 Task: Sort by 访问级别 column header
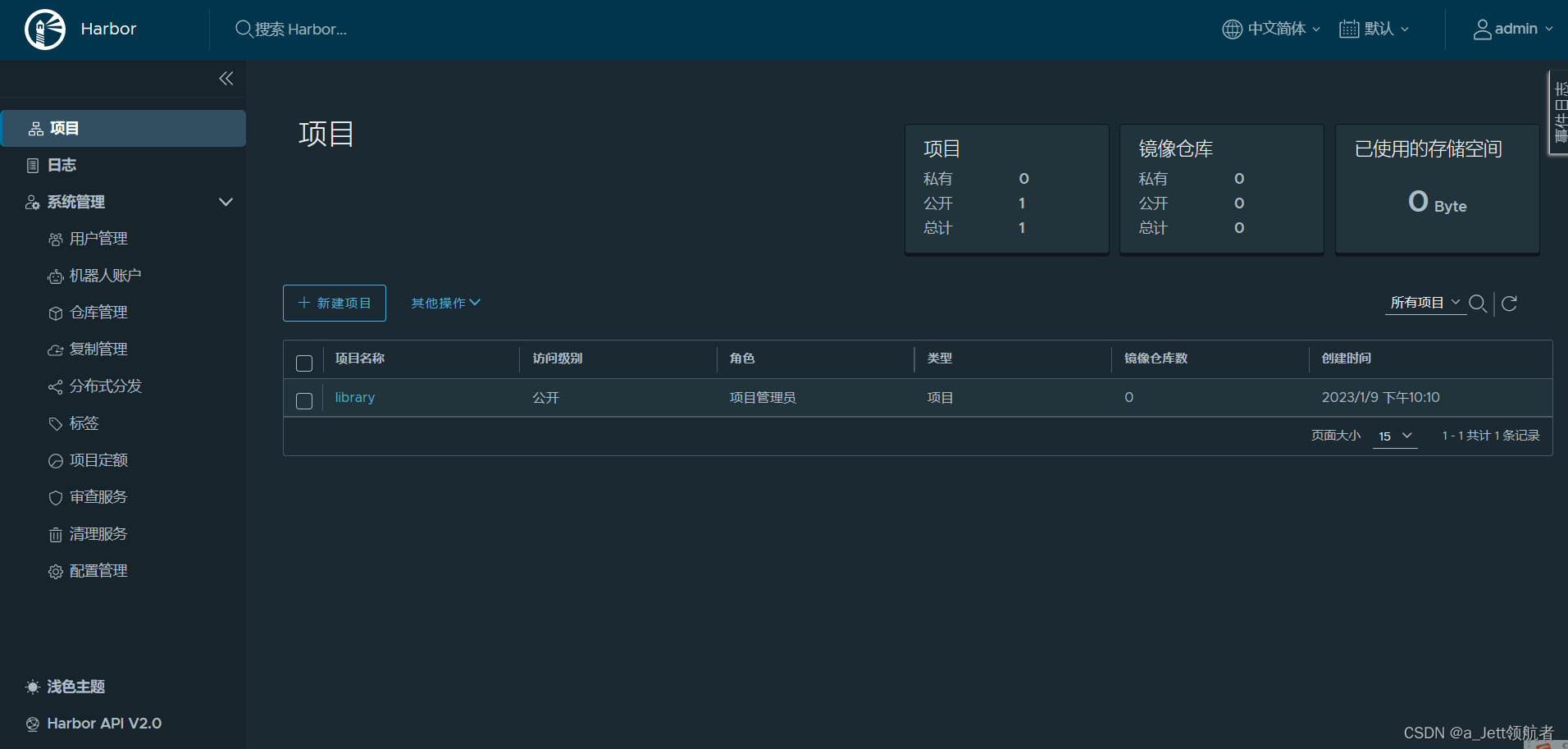tap(558, 359)
